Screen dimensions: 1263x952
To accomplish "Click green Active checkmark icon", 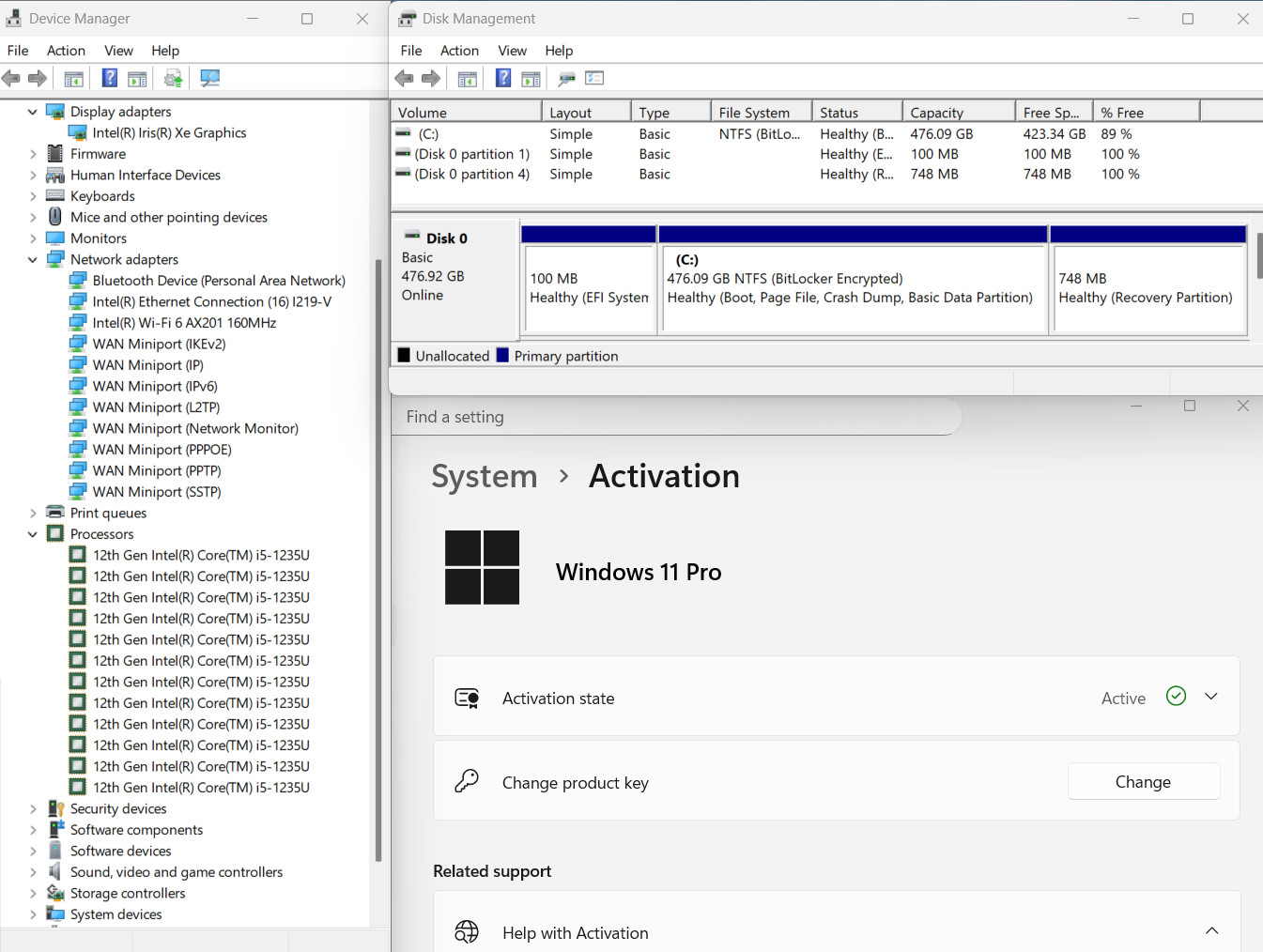I will click(1176, 696).
